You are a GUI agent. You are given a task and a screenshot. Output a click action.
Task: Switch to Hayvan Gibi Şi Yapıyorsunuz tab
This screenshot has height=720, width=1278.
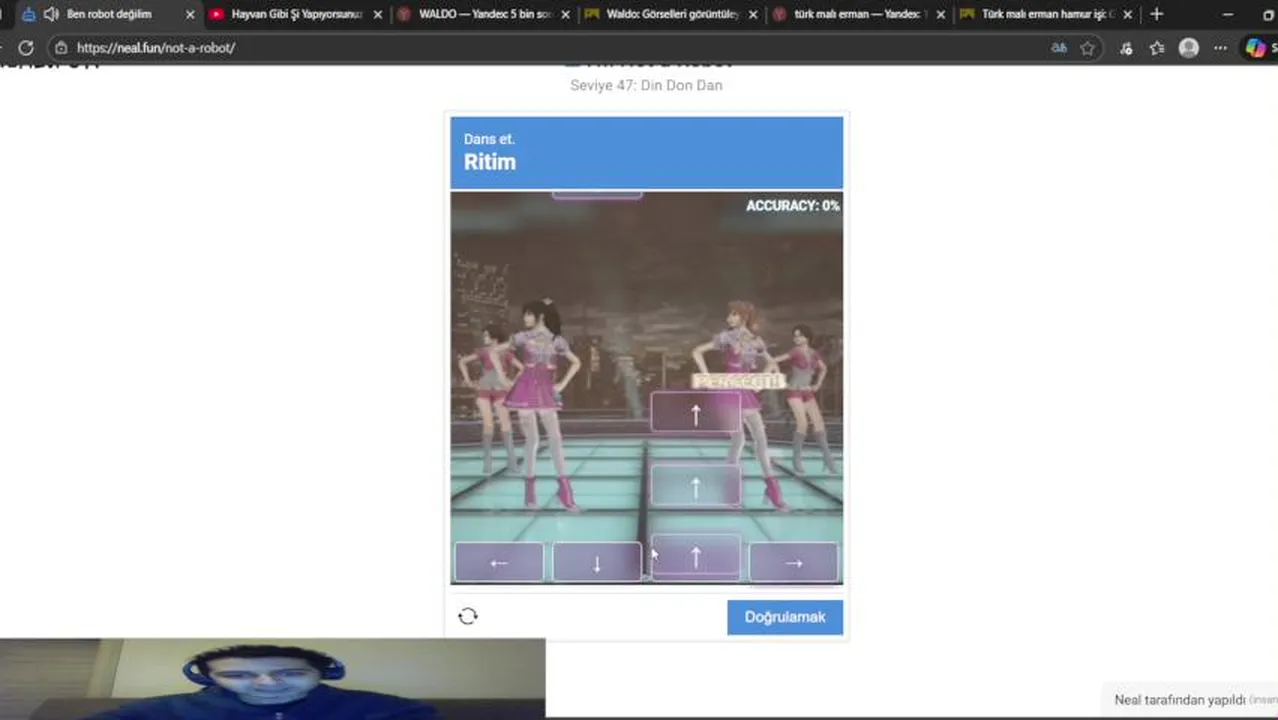tap(296, 14)
